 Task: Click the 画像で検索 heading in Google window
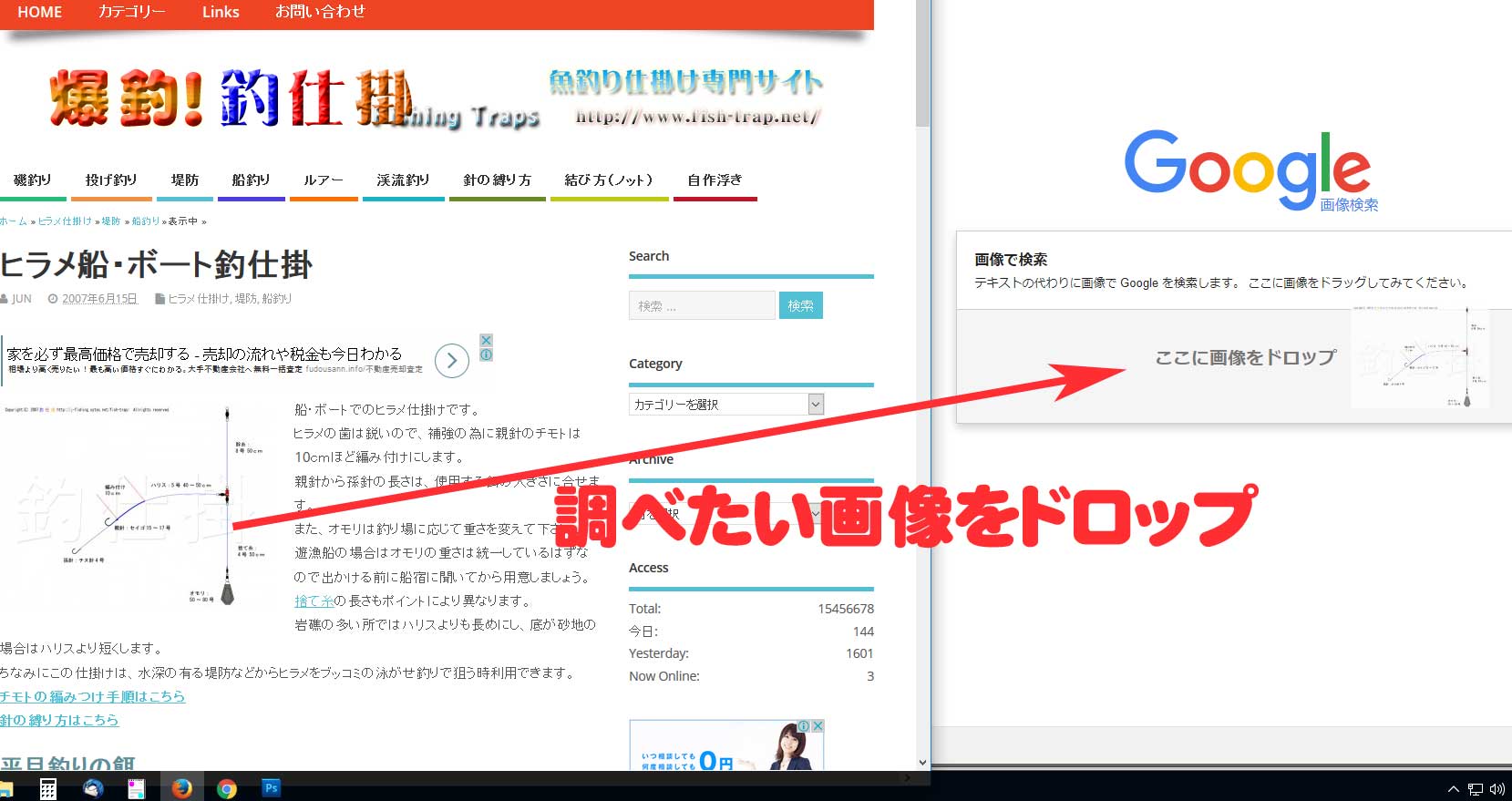1011,259
